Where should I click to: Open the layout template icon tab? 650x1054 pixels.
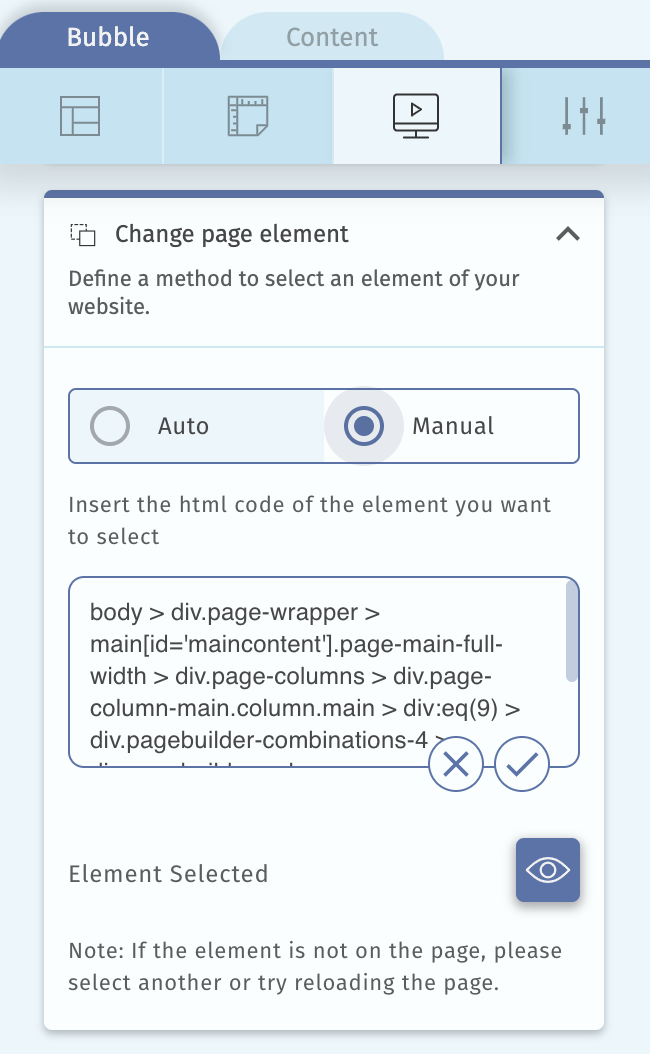[x=80, y=116]
